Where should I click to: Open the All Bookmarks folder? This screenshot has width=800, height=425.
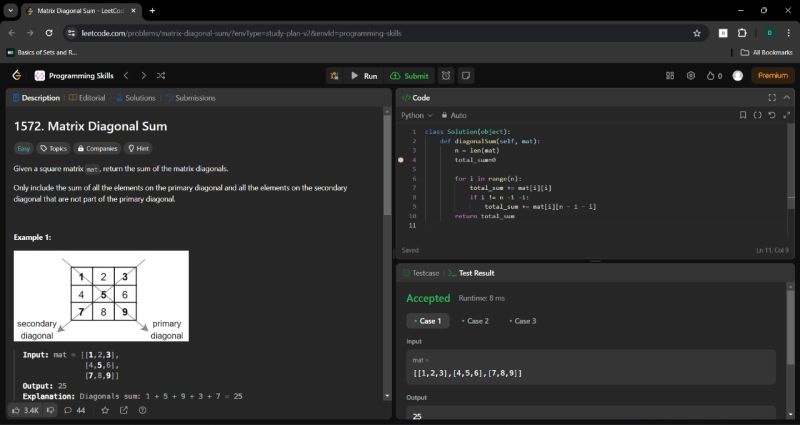(x=766, y=52)
